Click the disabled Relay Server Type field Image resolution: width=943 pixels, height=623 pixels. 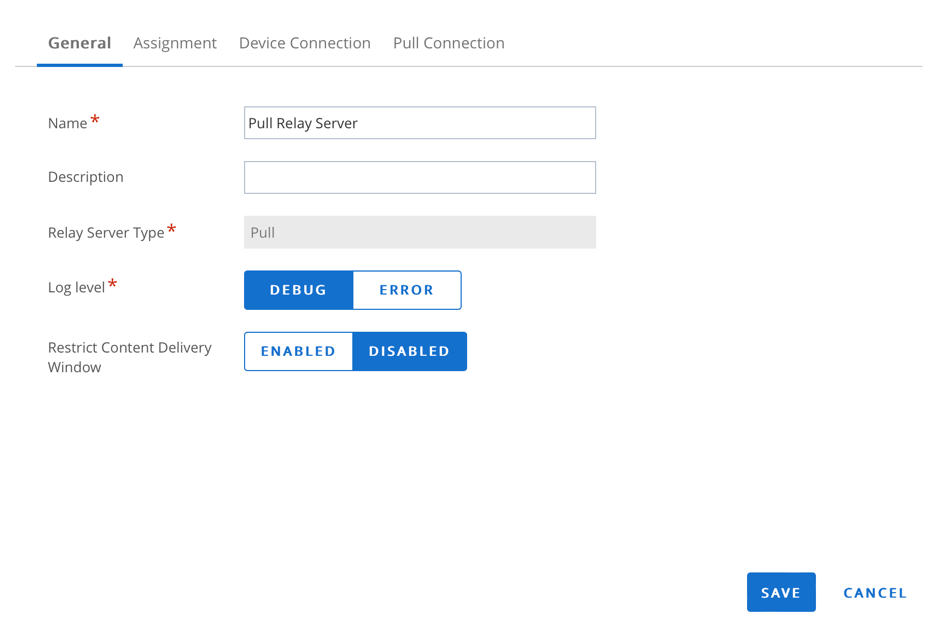pos(419,231)
